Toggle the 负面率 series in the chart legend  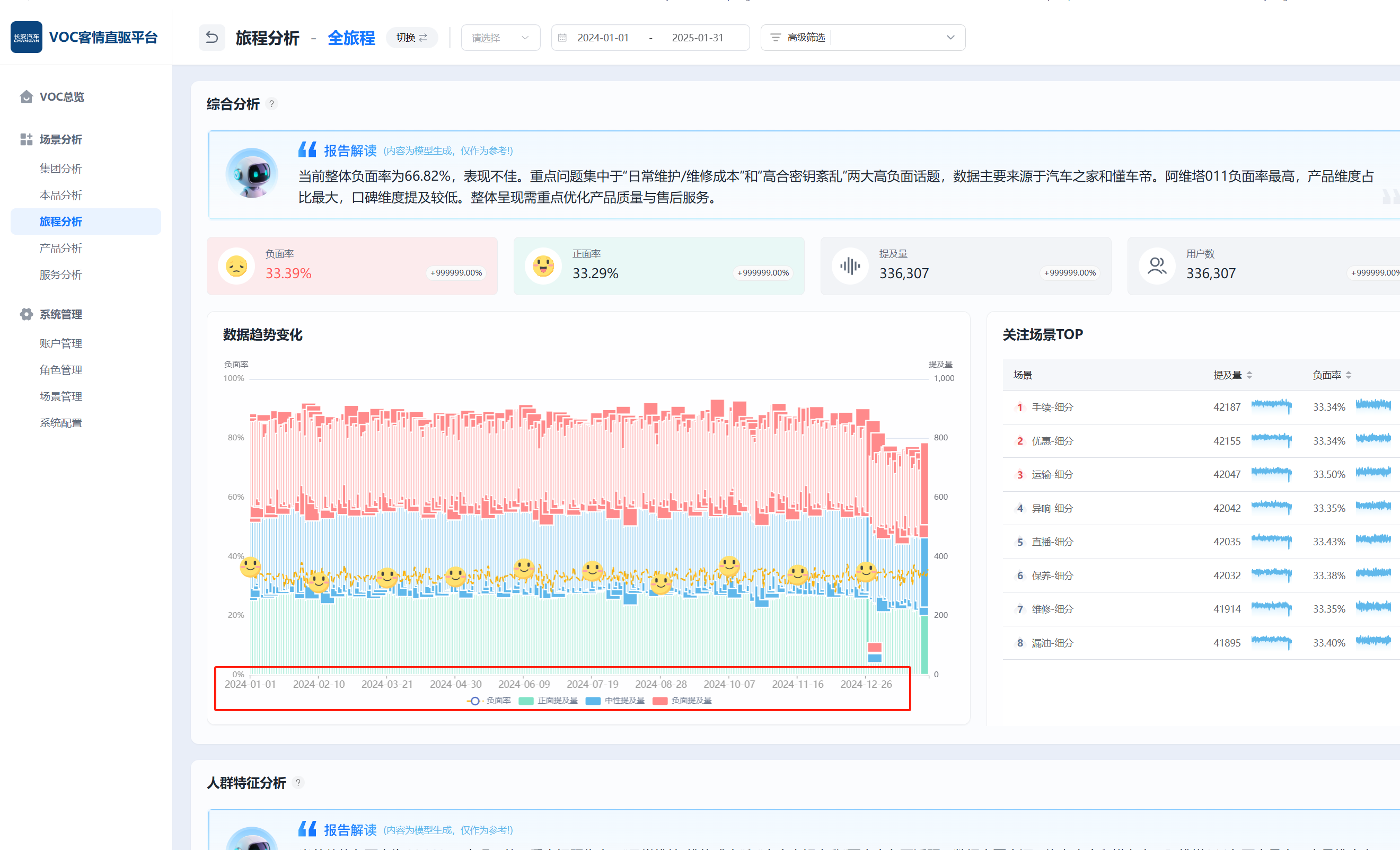click(489, 701)
